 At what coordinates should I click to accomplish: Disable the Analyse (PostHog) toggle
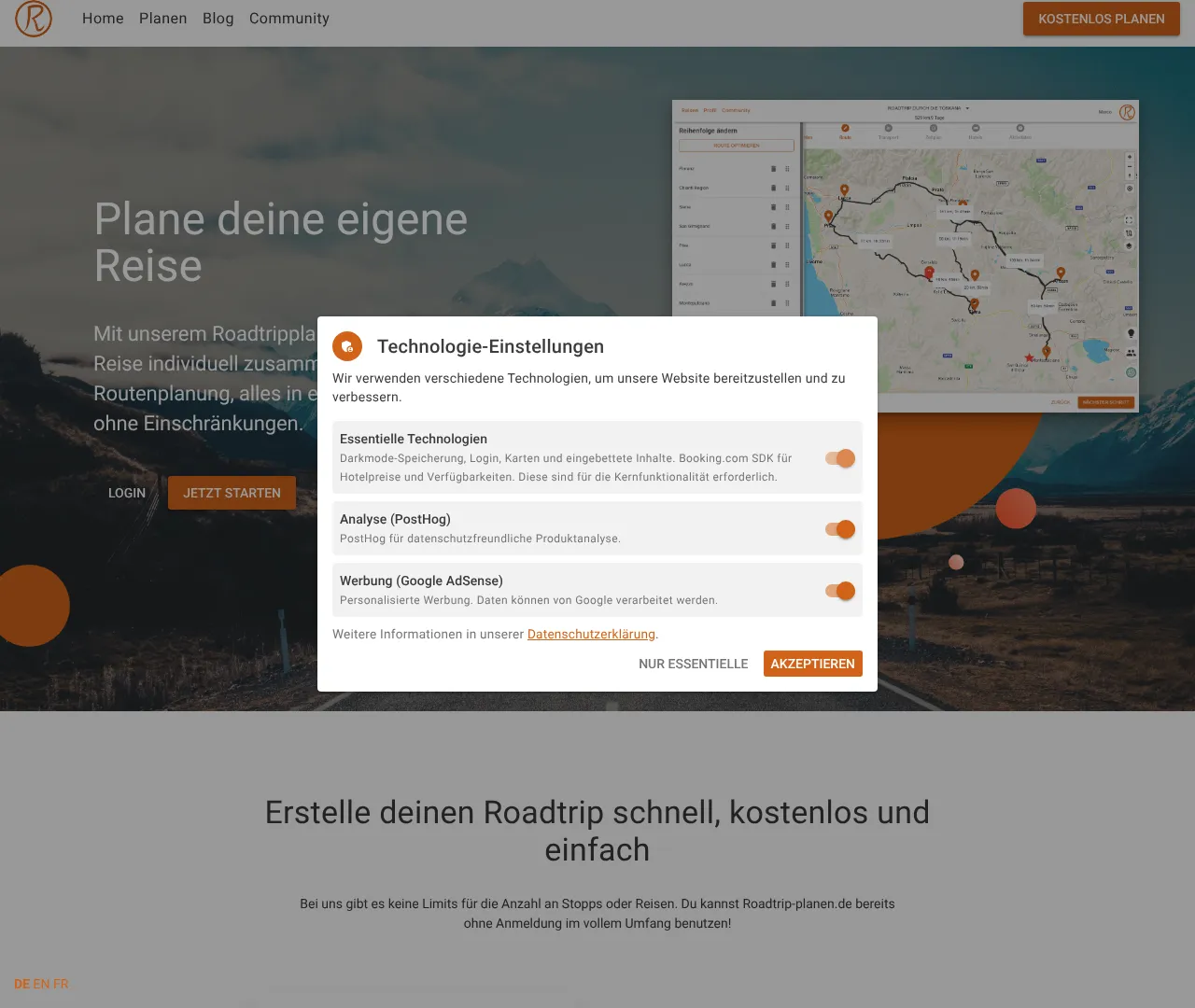(x=839, y=528)
